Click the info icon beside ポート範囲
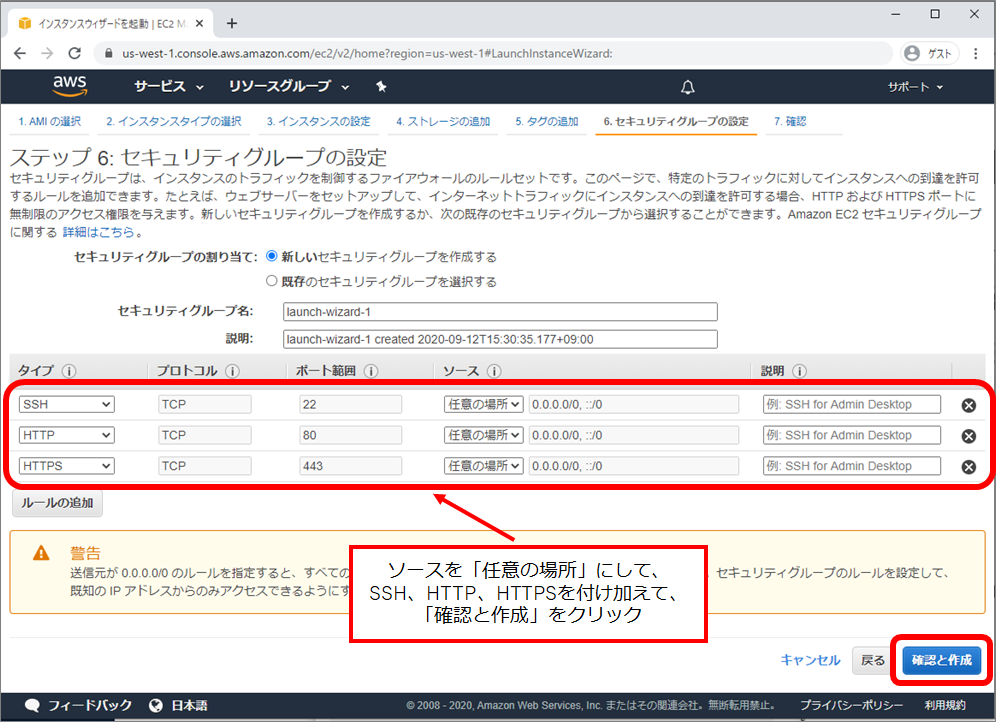The image size is (996, 722). click(x=370, y=371)
